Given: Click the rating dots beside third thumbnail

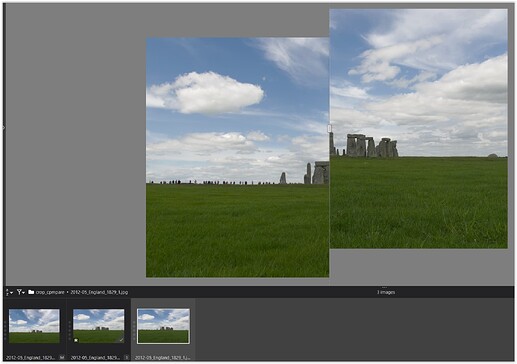Looking at the screenshot, I should pyautogui.click(x=134, y=330).
